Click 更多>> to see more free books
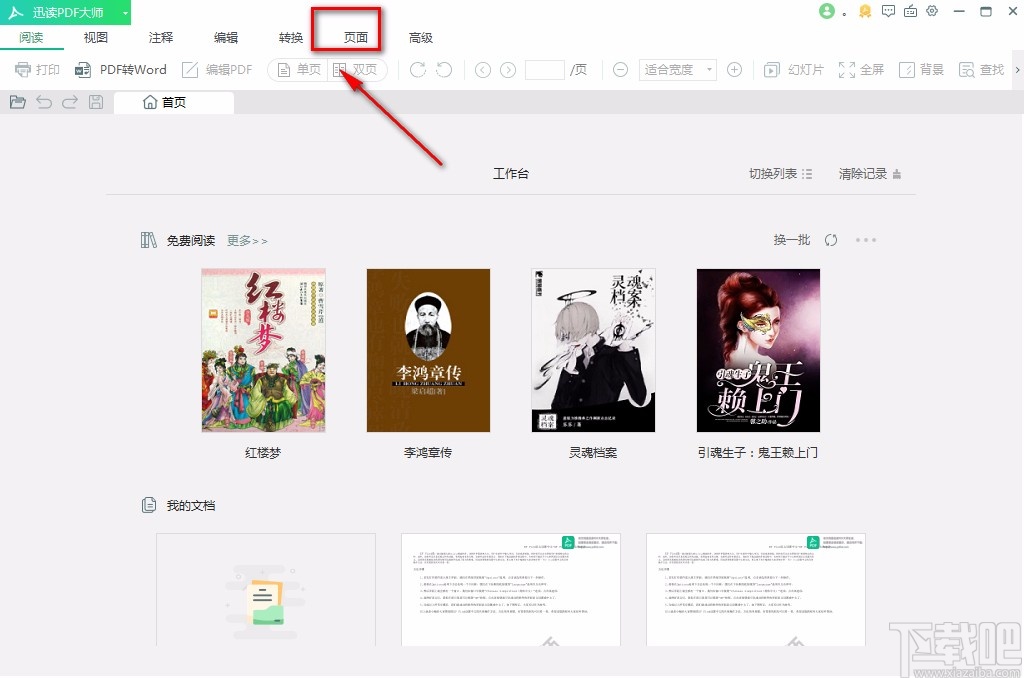1024x678 pixels. coord(246,240)
